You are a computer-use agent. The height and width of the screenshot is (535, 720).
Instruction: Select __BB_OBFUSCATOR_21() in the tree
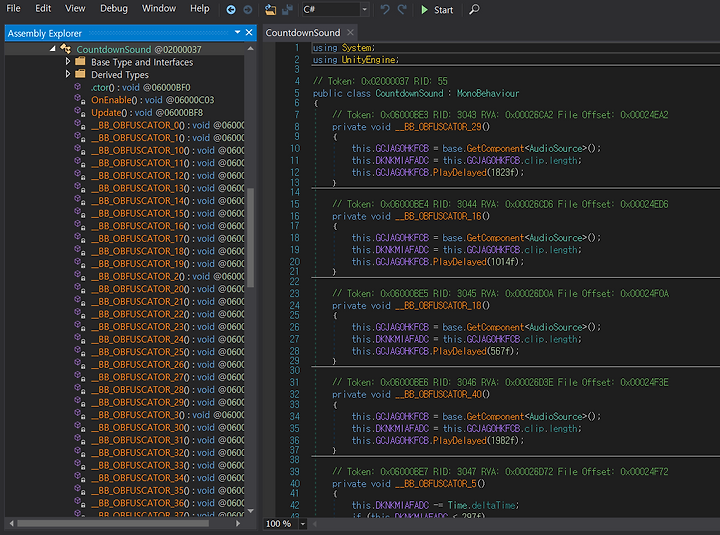coord(167,302)
